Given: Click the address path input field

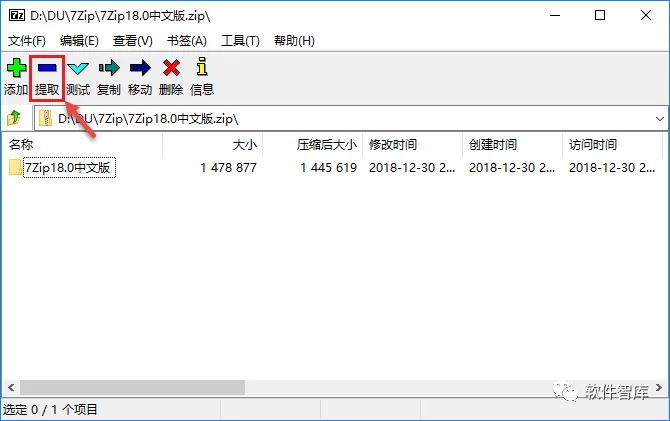Looking at the screenshot, I should 350,118.
